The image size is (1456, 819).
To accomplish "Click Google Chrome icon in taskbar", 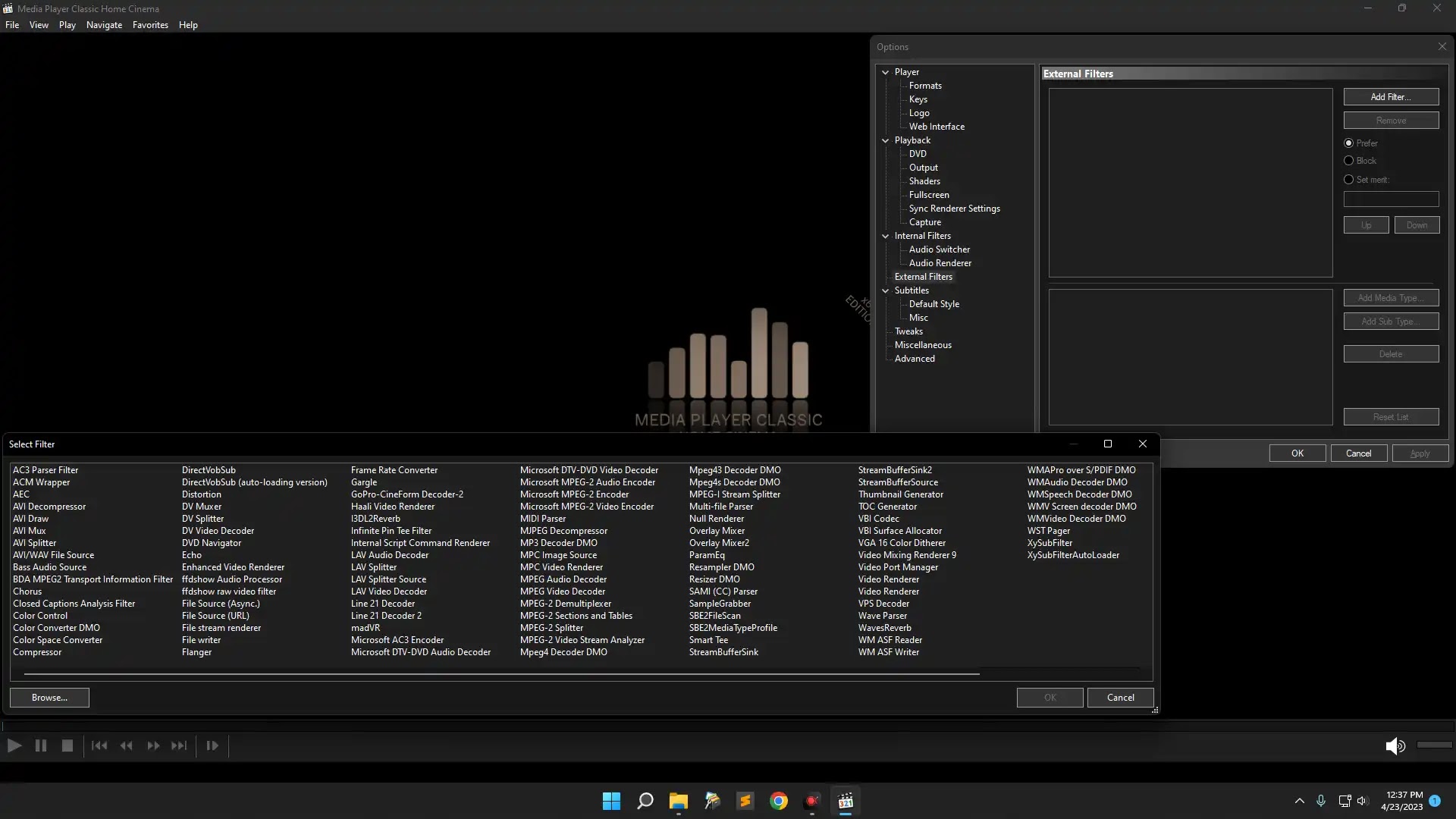I will pyautogui.click(x=779, y=801).
